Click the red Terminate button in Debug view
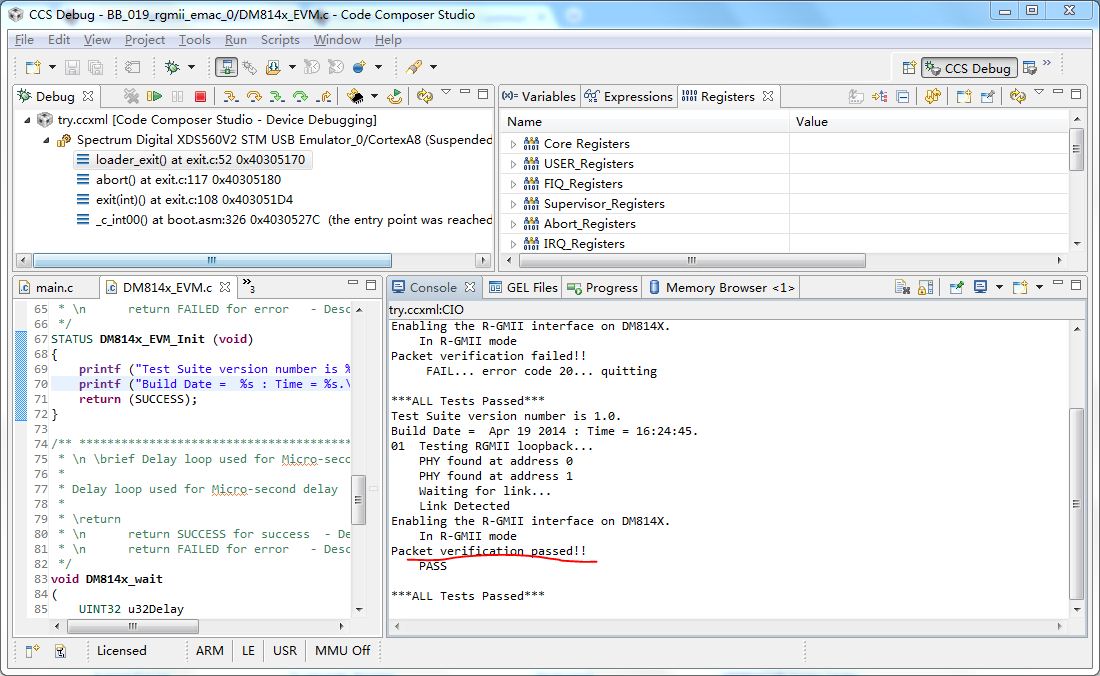This screenshot has height=676, width=1100. tap(201, 96)
